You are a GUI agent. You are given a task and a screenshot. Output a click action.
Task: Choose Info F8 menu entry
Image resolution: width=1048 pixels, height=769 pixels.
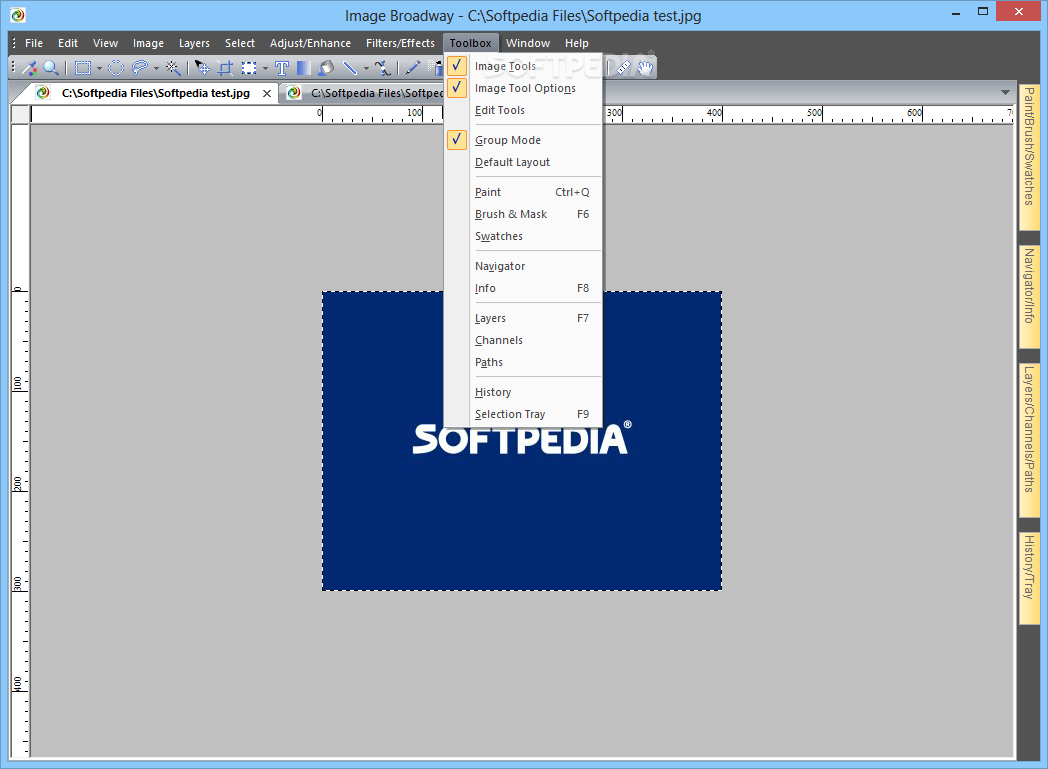coord(523,289)
